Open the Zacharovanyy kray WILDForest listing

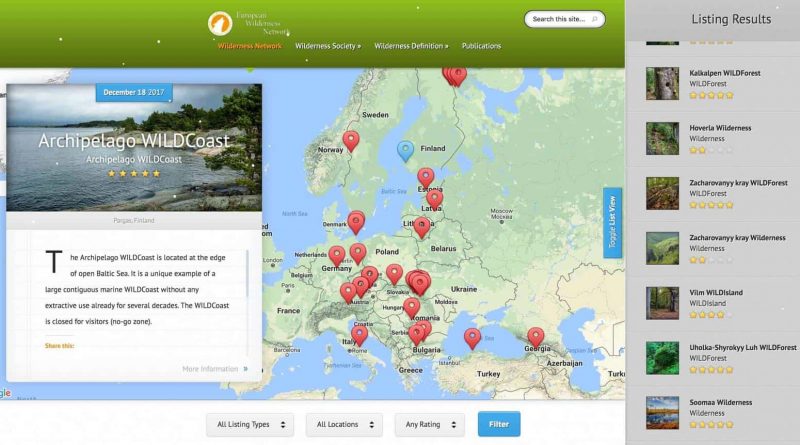(738, 183)
